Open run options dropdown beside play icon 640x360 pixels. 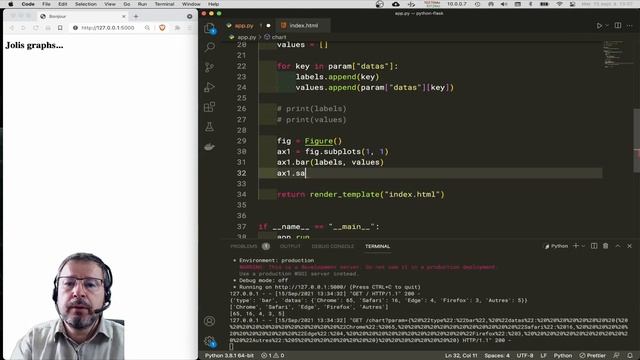[607, 25]
